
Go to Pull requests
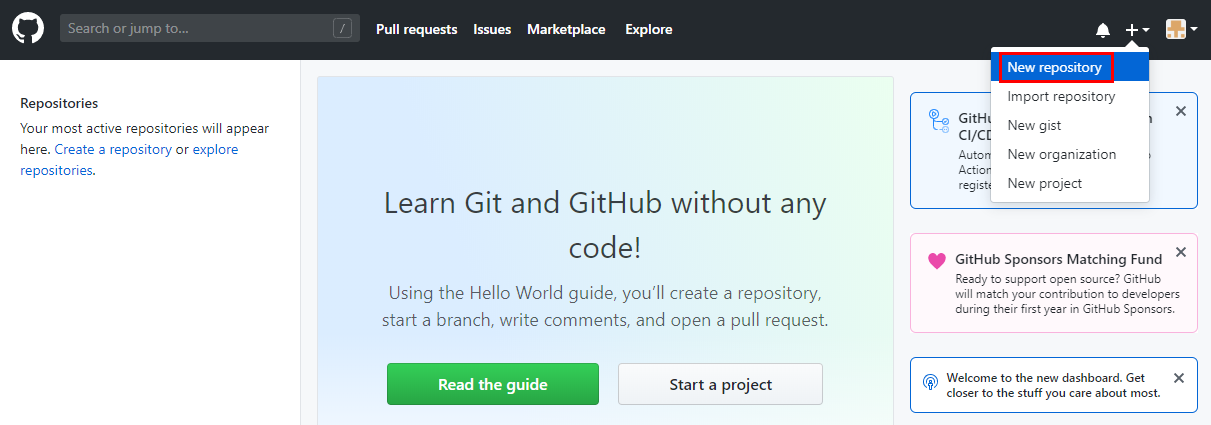[x=416, y=29]
